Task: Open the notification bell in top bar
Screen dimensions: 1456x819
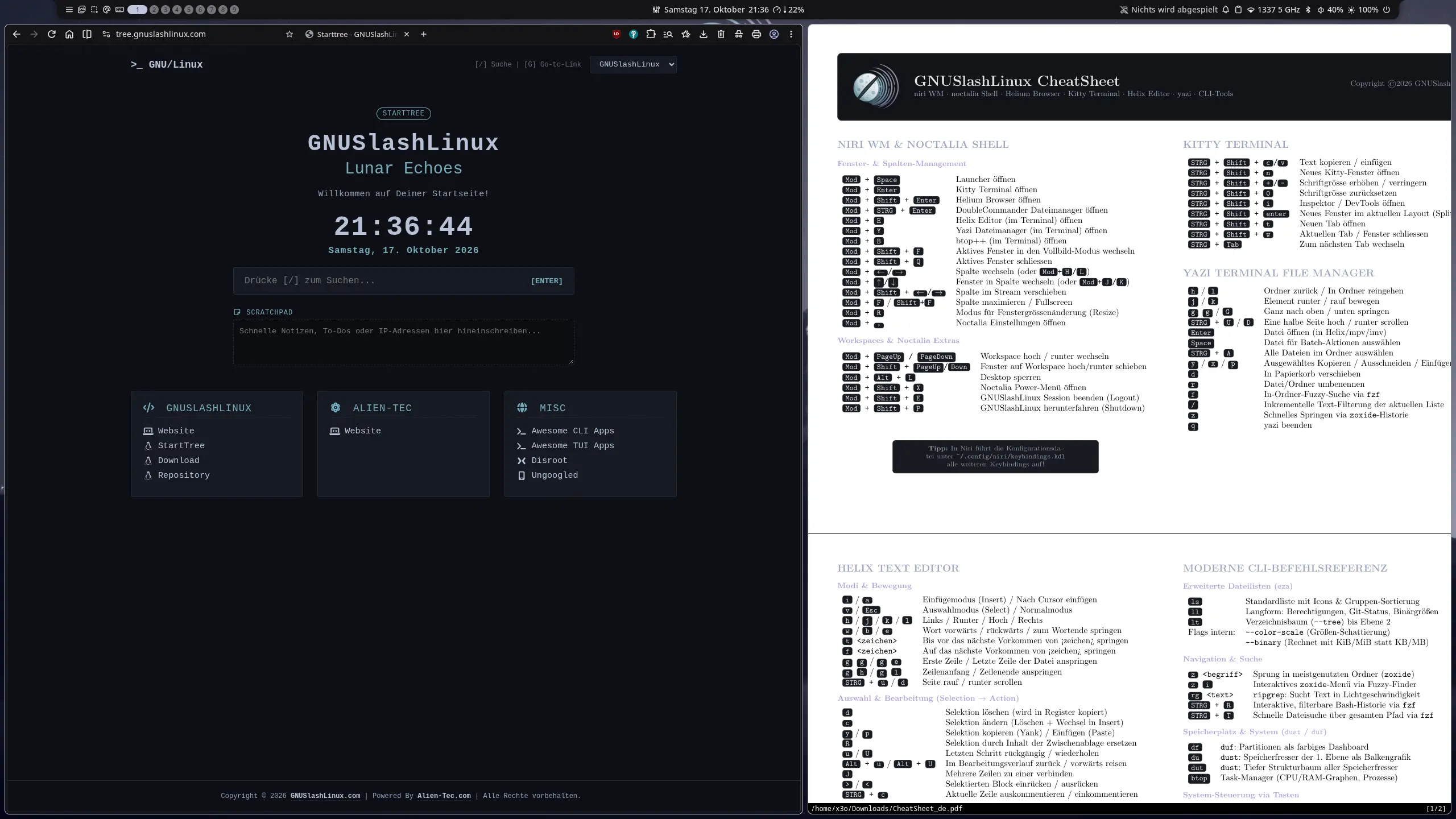Action: pos(1226,10)
